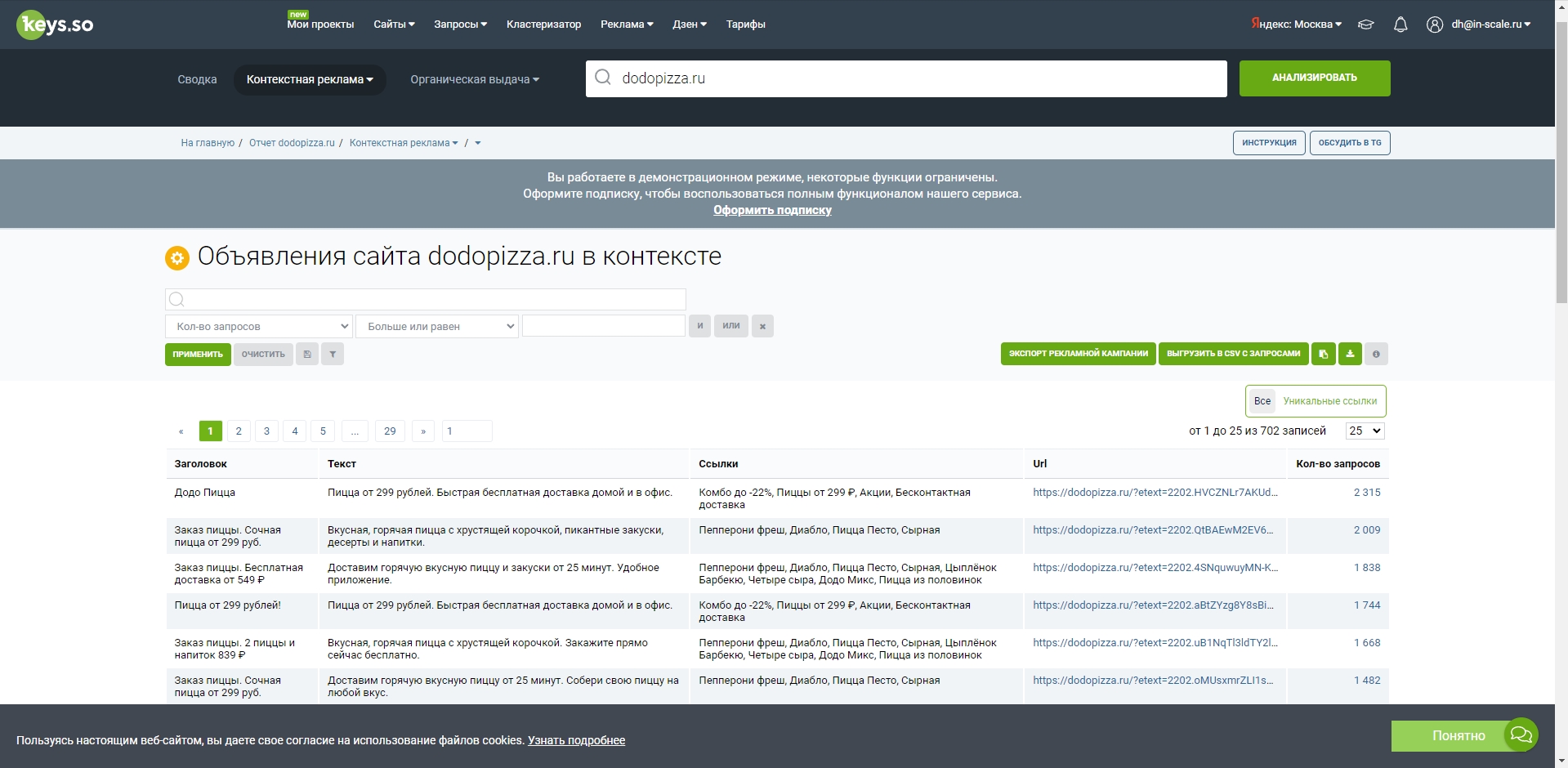Switch the view to Уникальные ссылки
The height and width of the screenshot is (768, 1568).
coord(1330,401)
